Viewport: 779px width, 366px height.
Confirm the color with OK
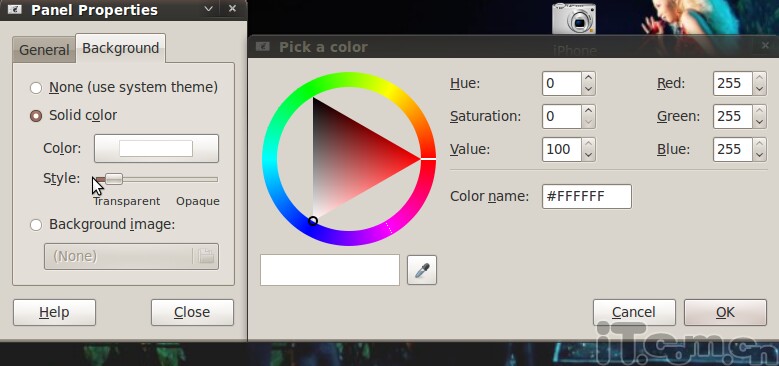(x=725, y=312)
